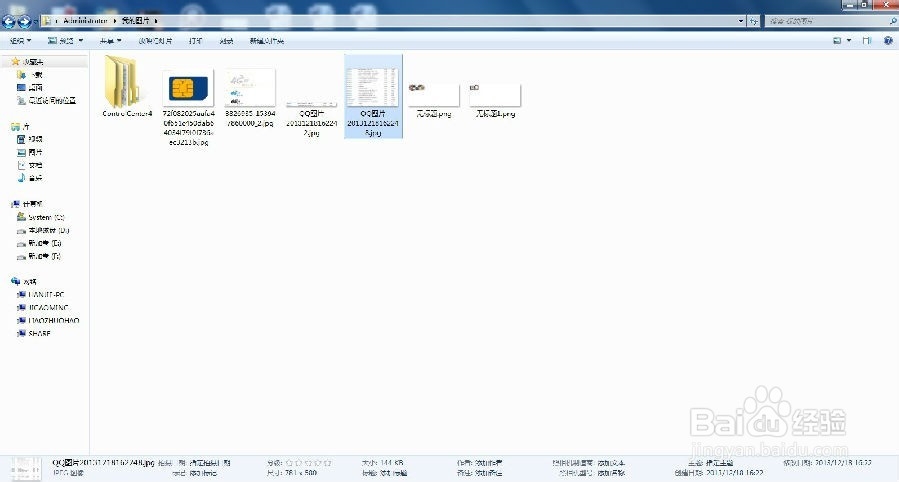
Task: Refresh the folder via address bar refresh icon
Action: (x=753, y=21)
